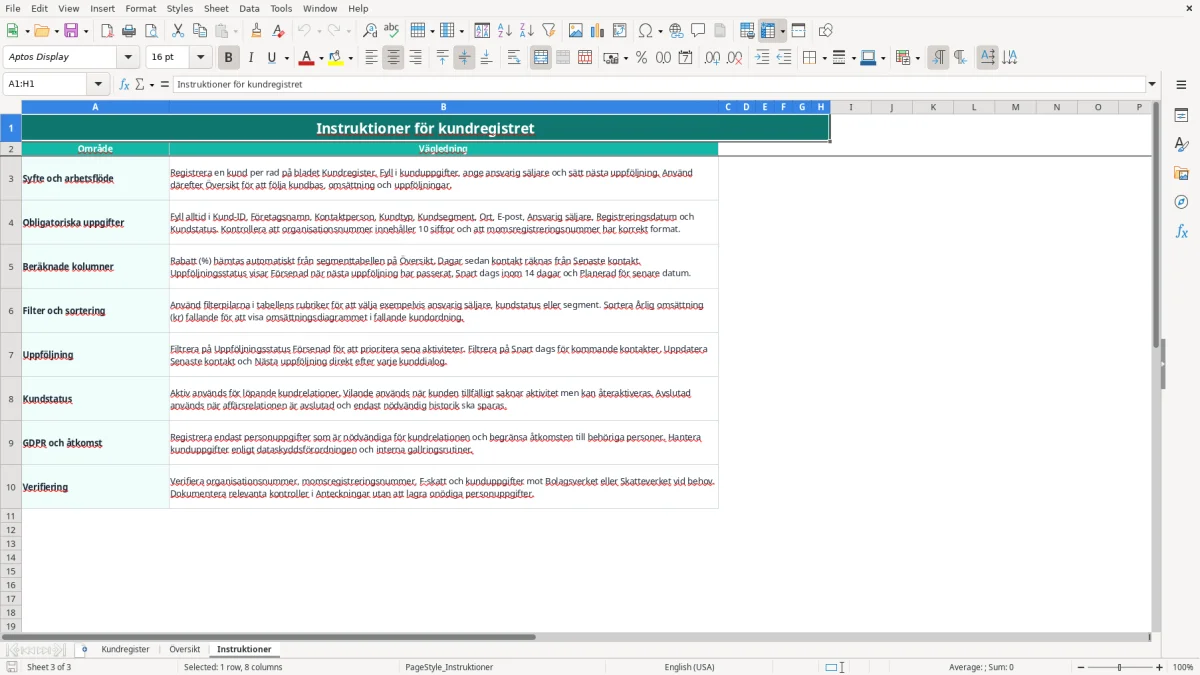1200x675 pixels.
Task: Print the spreadsheet
Action: (x=129, y=31)
